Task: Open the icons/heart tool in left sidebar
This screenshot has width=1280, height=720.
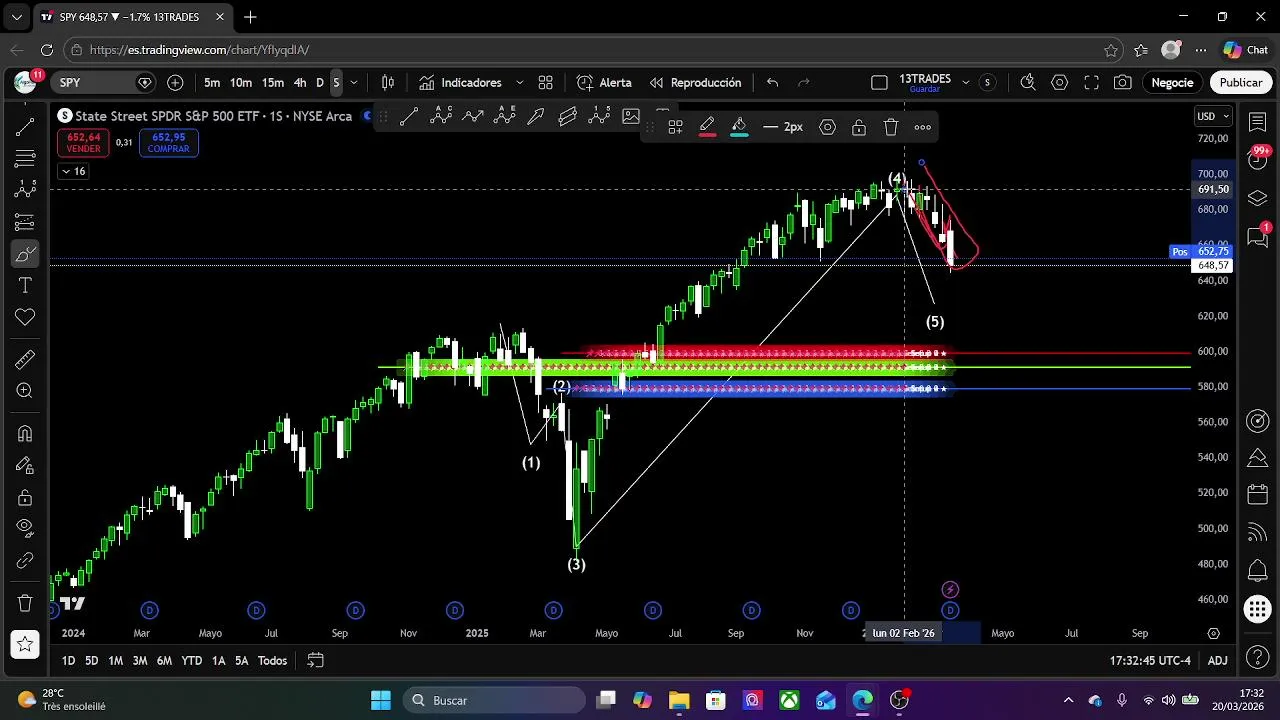Action: pyautogui.click(x=25, y=318)
